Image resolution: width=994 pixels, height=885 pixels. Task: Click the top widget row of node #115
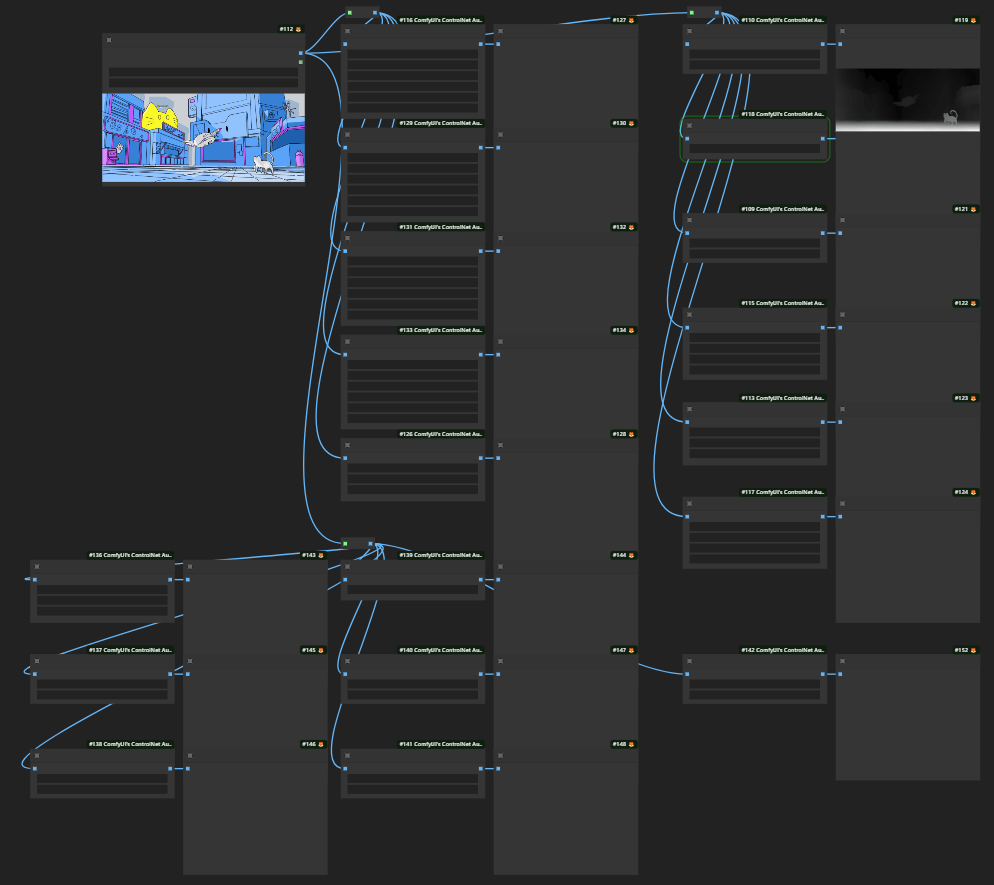(755, 338)
